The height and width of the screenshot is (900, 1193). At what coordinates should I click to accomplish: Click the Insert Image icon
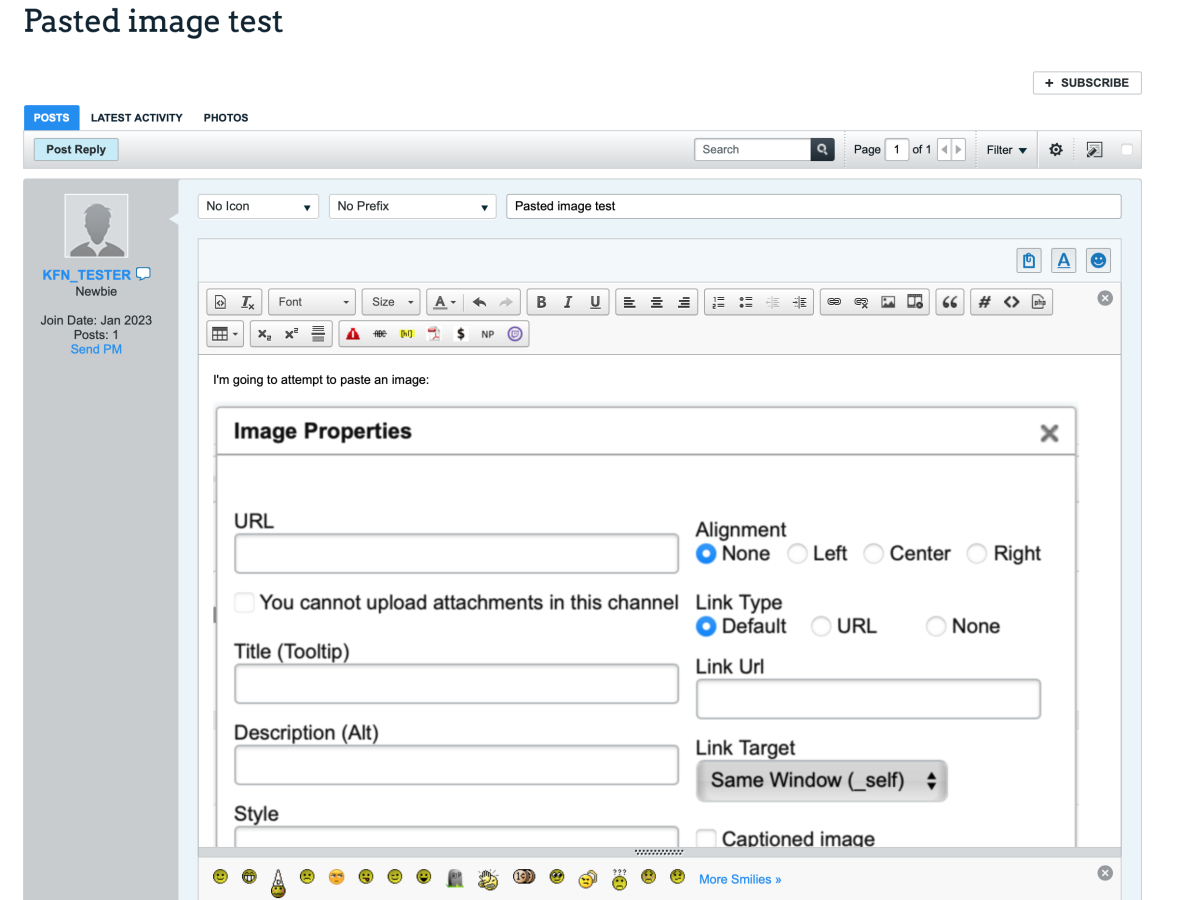(888, 302)
